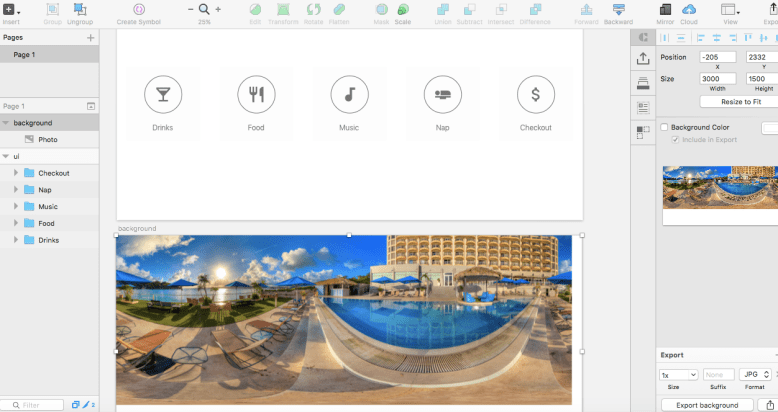Open the Mirror tool

(665, 9)
